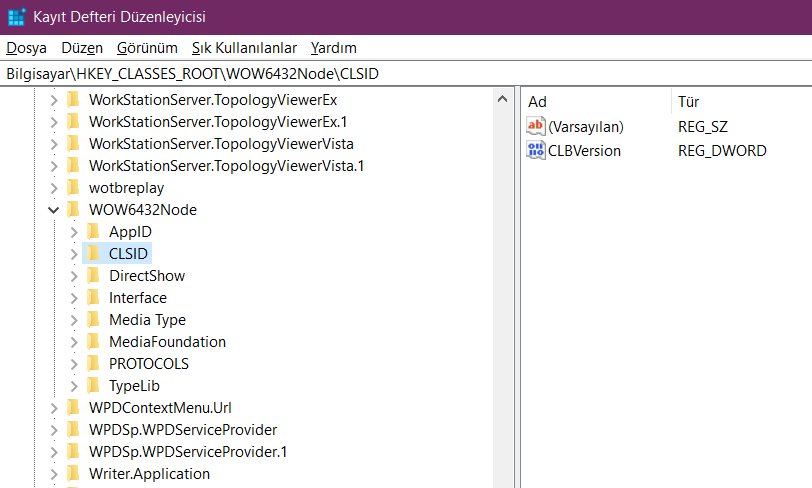The width and height of the screenshot is (812, 488).
Task: Expand WorkStationServer.TopologyViewerEx key
Action: 54,100
